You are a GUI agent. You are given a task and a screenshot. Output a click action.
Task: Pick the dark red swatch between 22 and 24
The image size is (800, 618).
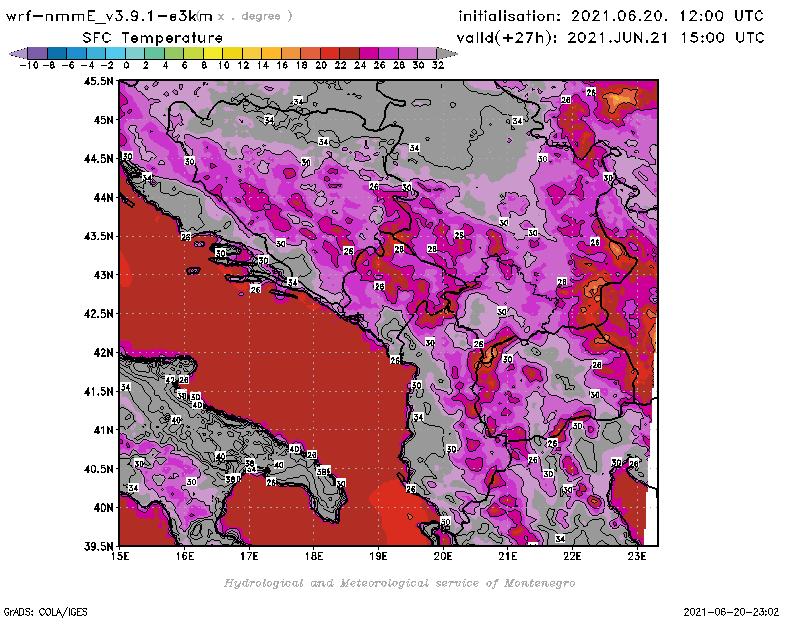[349, 54]
